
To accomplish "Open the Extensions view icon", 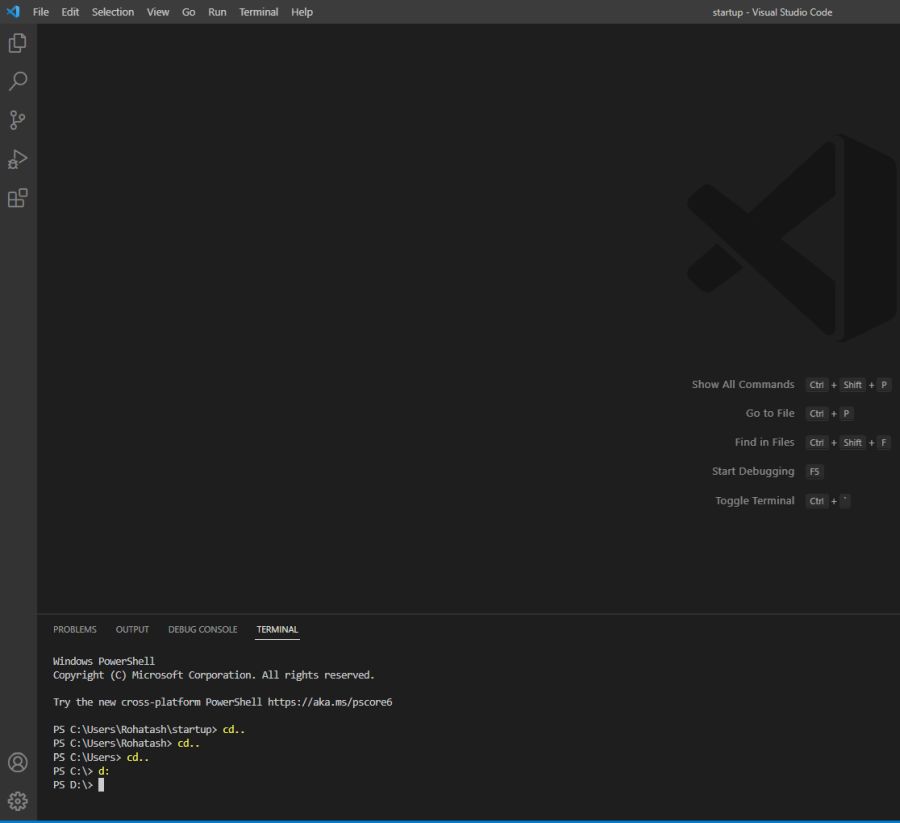I will pos(18,198).
